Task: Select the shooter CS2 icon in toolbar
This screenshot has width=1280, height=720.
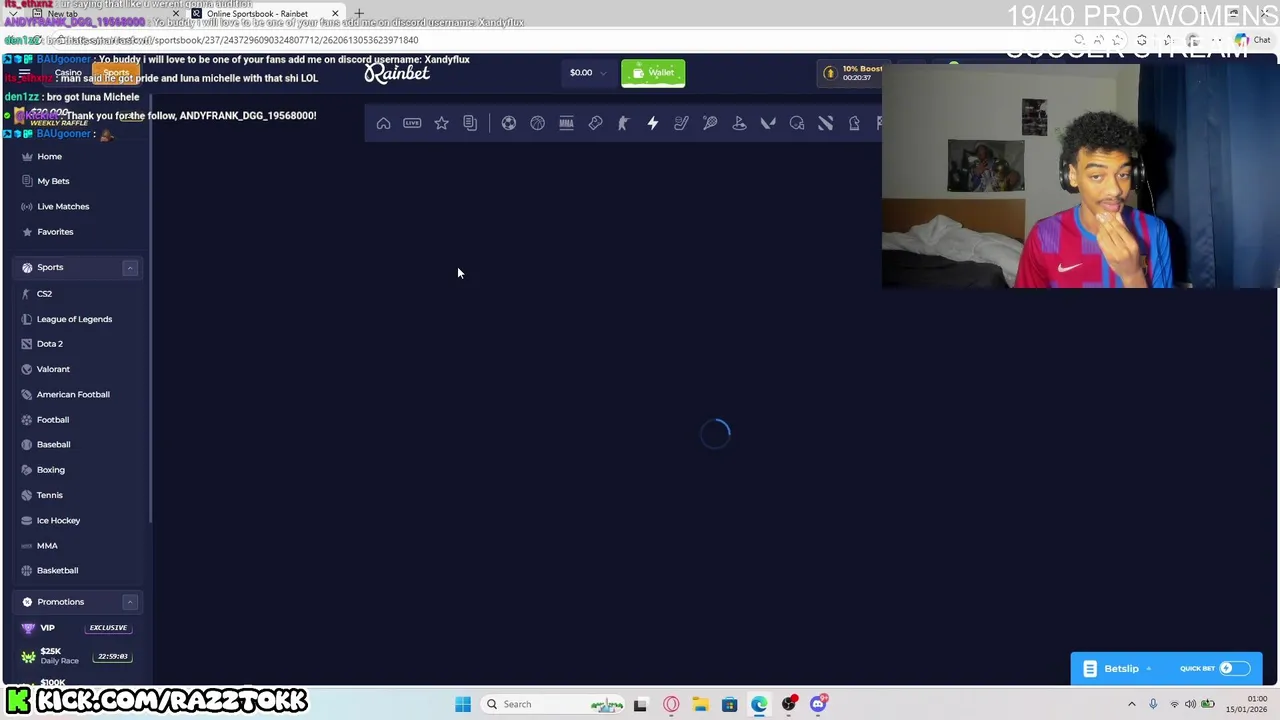Action: click(624, 123)
